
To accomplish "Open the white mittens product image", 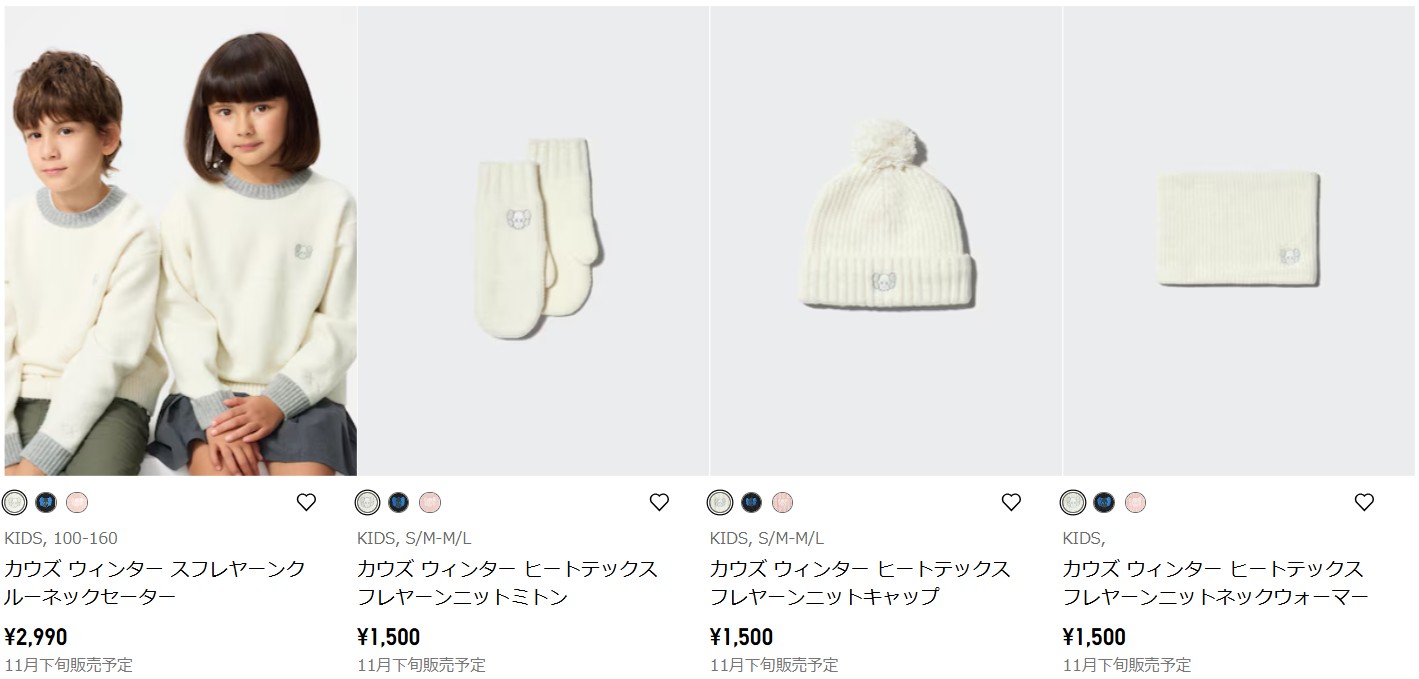I will coord(533,241).
